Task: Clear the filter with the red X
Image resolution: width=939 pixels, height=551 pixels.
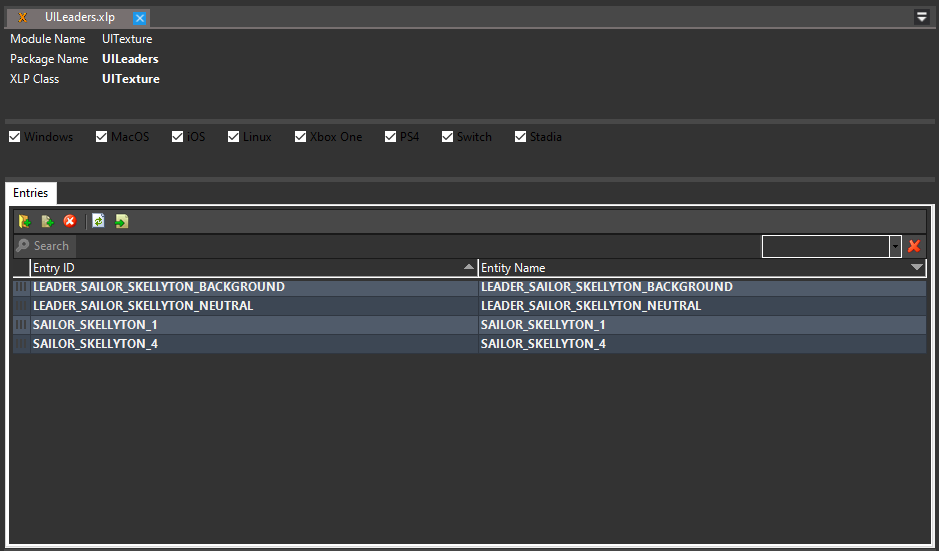Action: click(x=914, y=246)
